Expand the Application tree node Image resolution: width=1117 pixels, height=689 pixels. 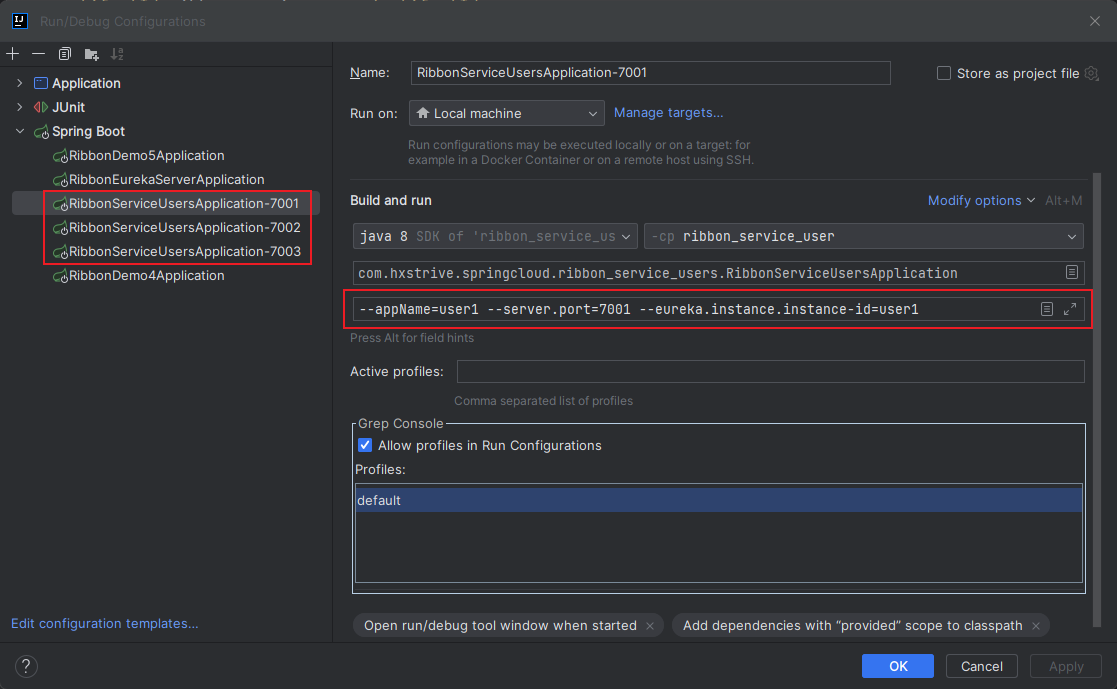point(20,83)
